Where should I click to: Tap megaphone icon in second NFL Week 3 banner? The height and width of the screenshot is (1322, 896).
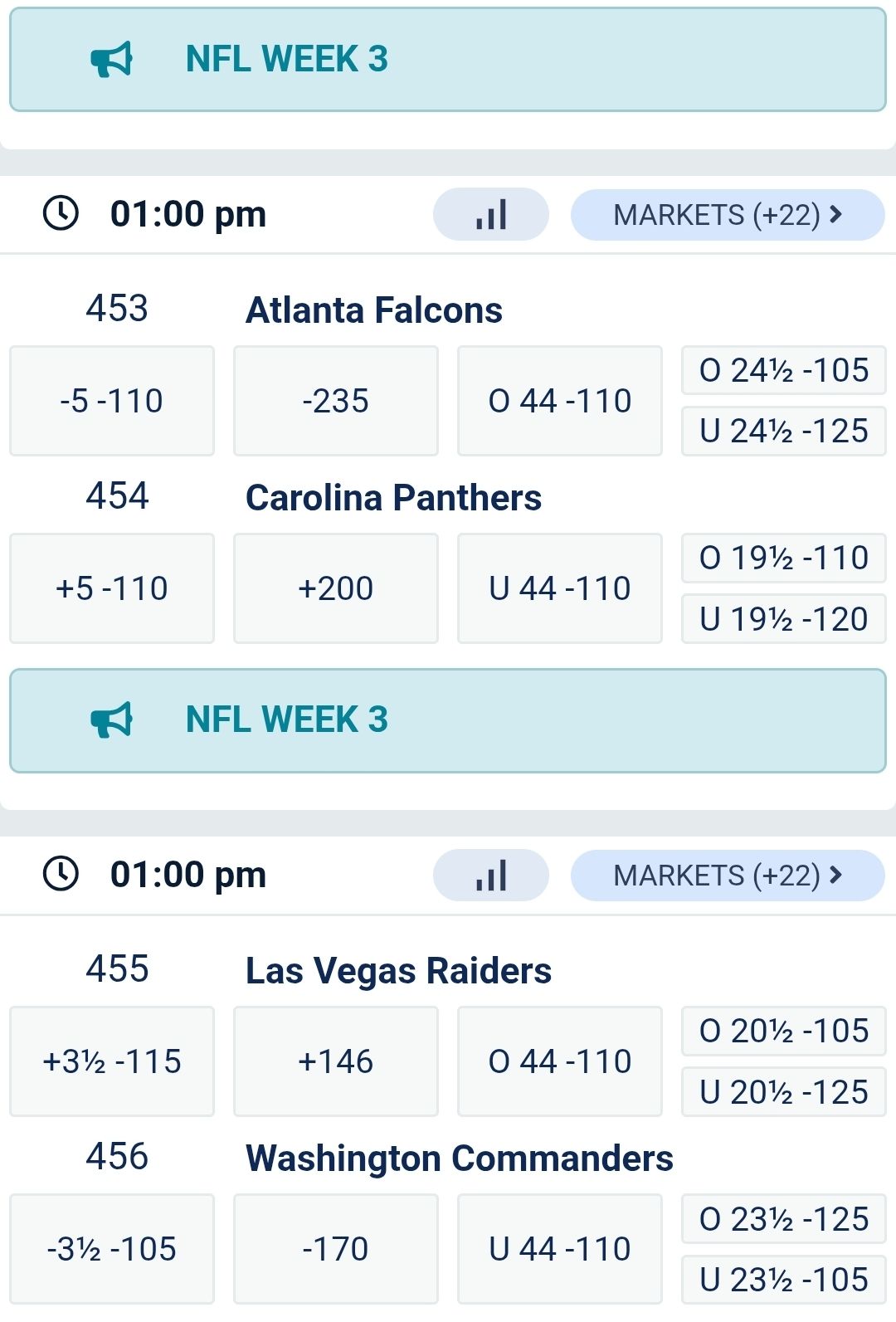(111, 720)
